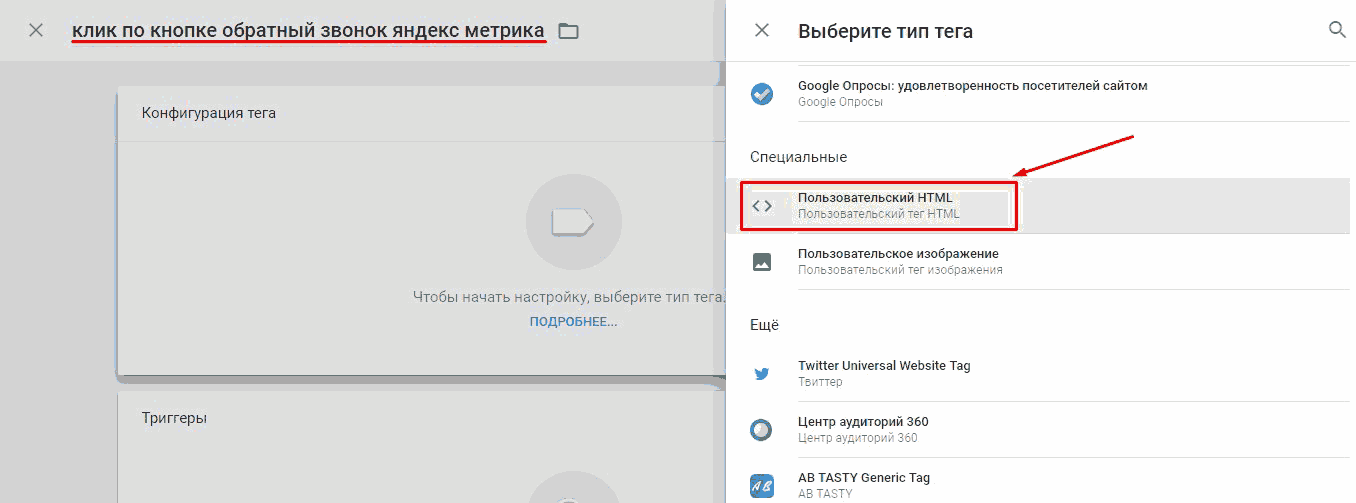Viewport: 1356px width, 503px height.
Task: Click the search magnifier in tag type panel
Action: click(x=1337, y=30)
